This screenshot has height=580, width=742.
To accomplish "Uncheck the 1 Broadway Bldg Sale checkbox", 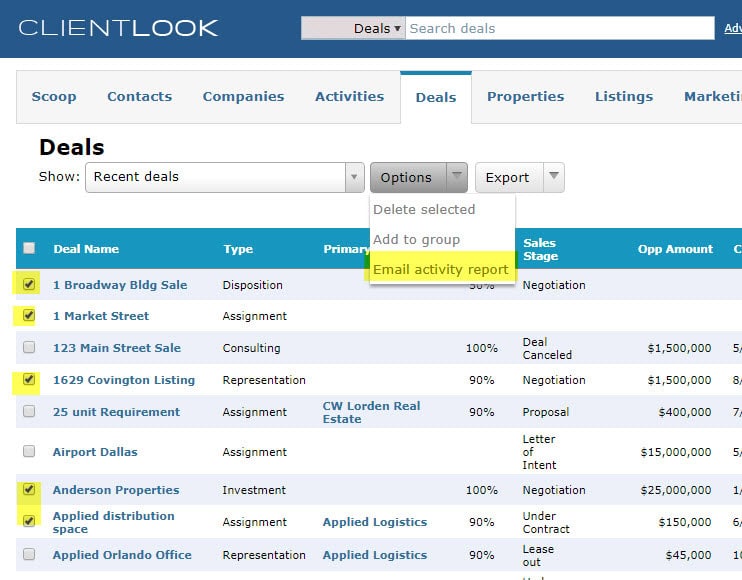I will (29, 284).
